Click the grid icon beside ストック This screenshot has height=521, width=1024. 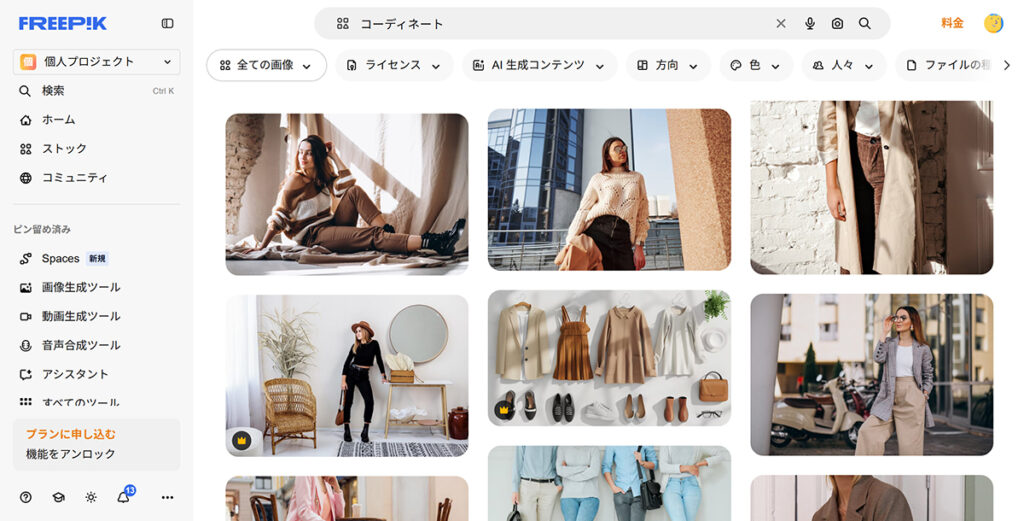coord(25,149)
